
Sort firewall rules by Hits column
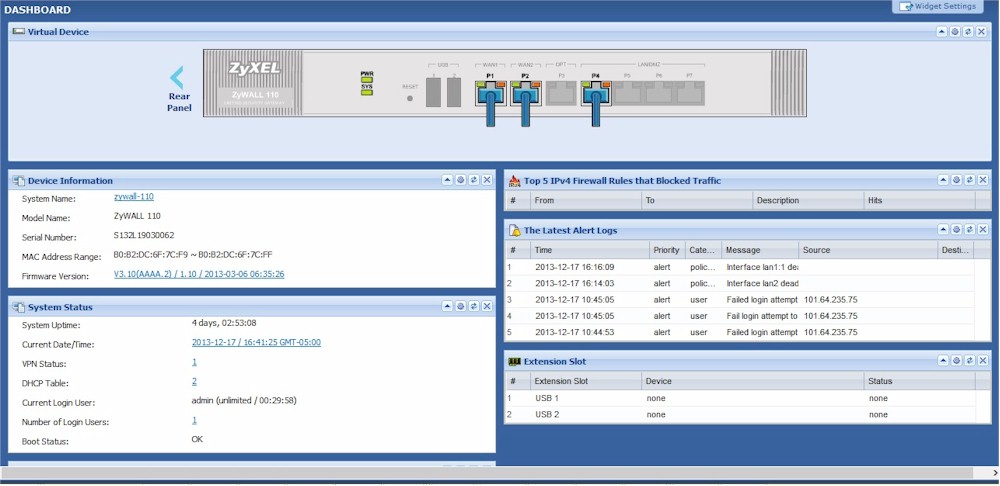click(x=919, y=200)
